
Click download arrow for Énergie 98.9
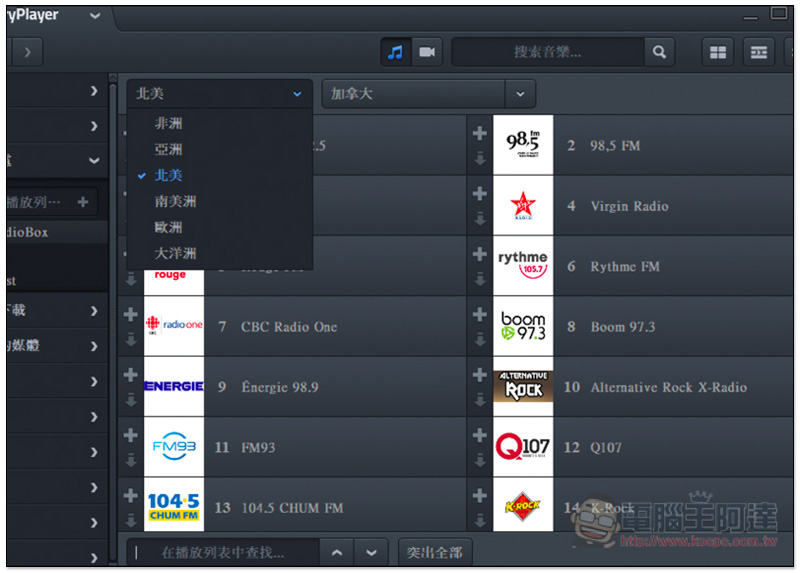[131, 400]
